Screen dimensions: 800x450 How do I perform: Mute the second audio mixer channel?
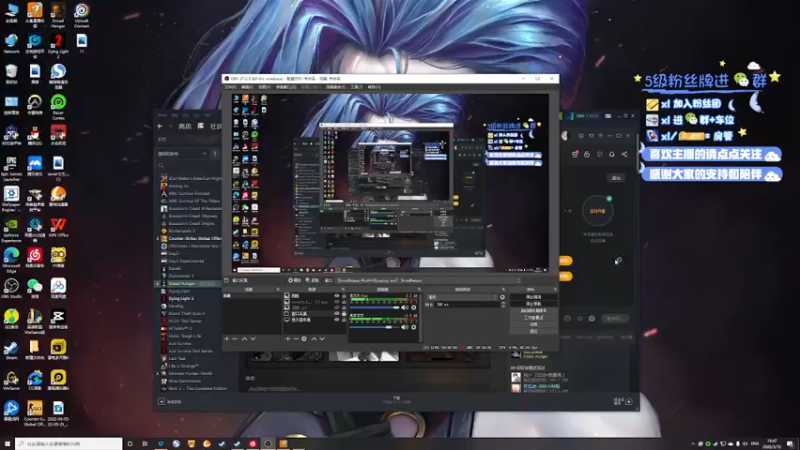click(406, 327)
